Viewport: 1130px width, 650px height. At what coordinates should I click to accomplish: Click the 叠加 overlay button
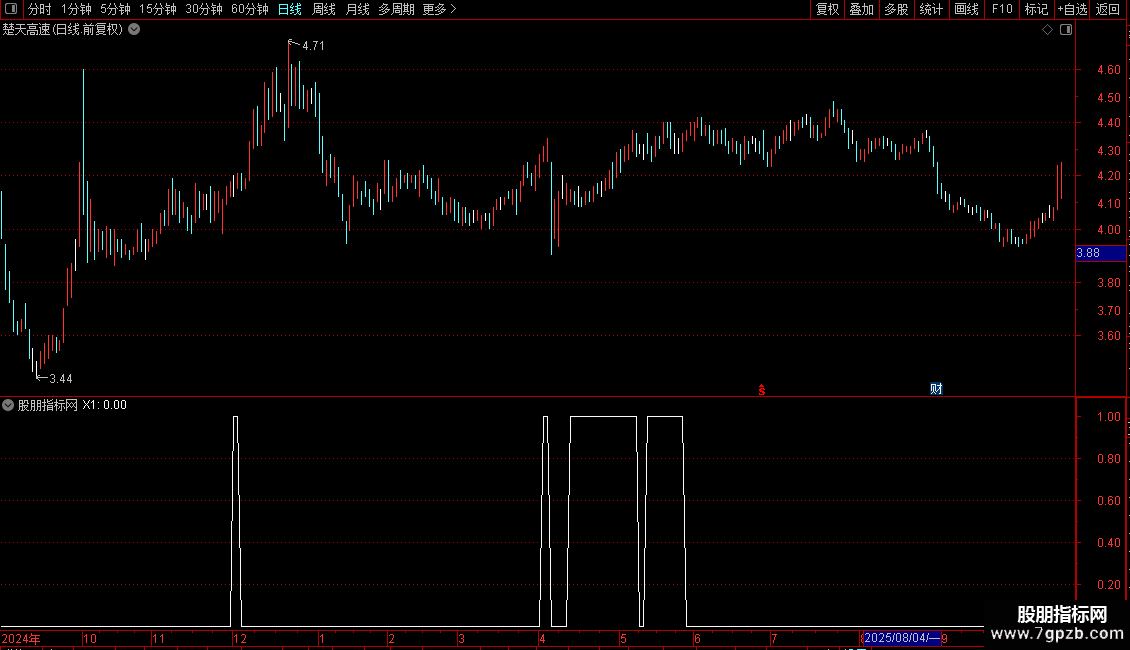[861, 9]
